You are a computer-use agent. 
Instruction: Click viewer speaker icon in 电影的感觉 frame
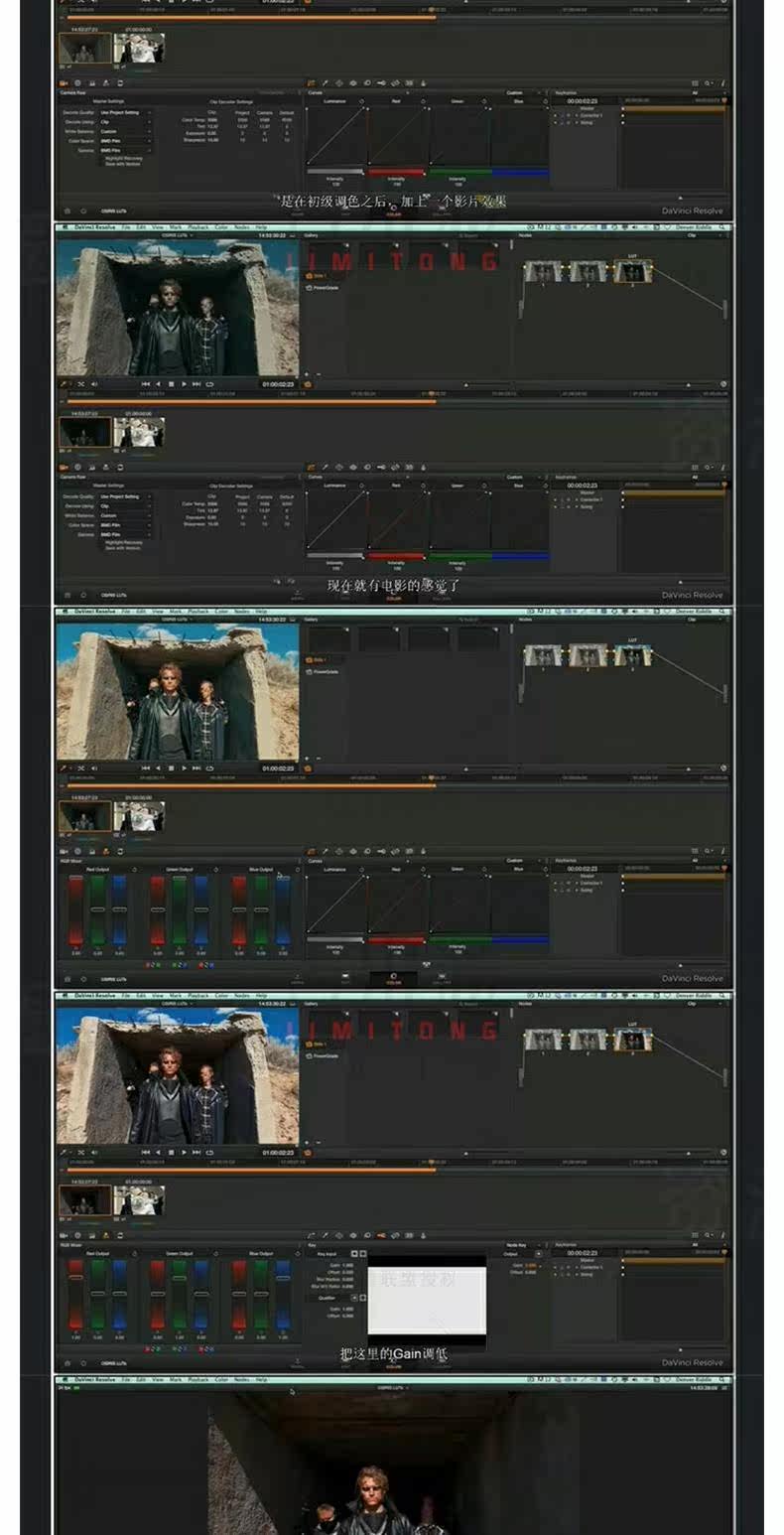tap(94, 384)
